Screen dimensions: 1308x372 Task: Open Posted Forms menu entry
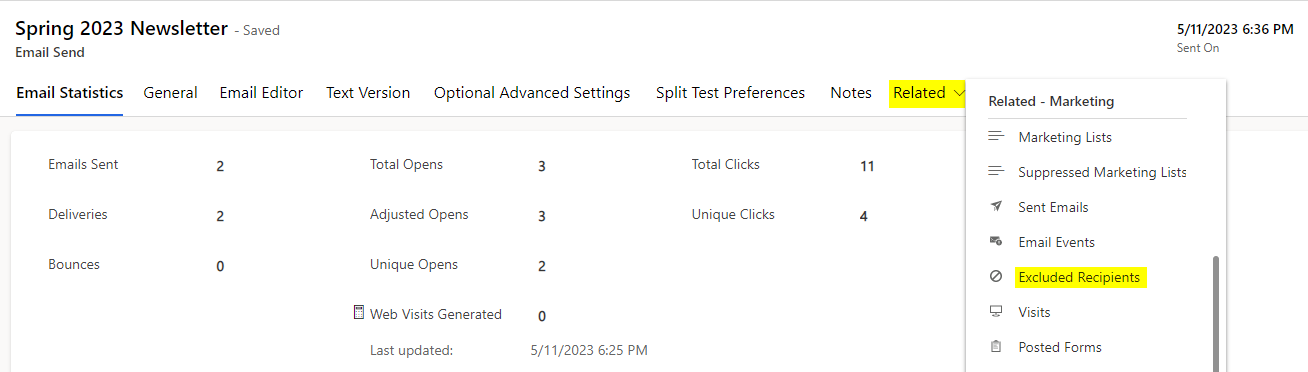(1060, 347)
